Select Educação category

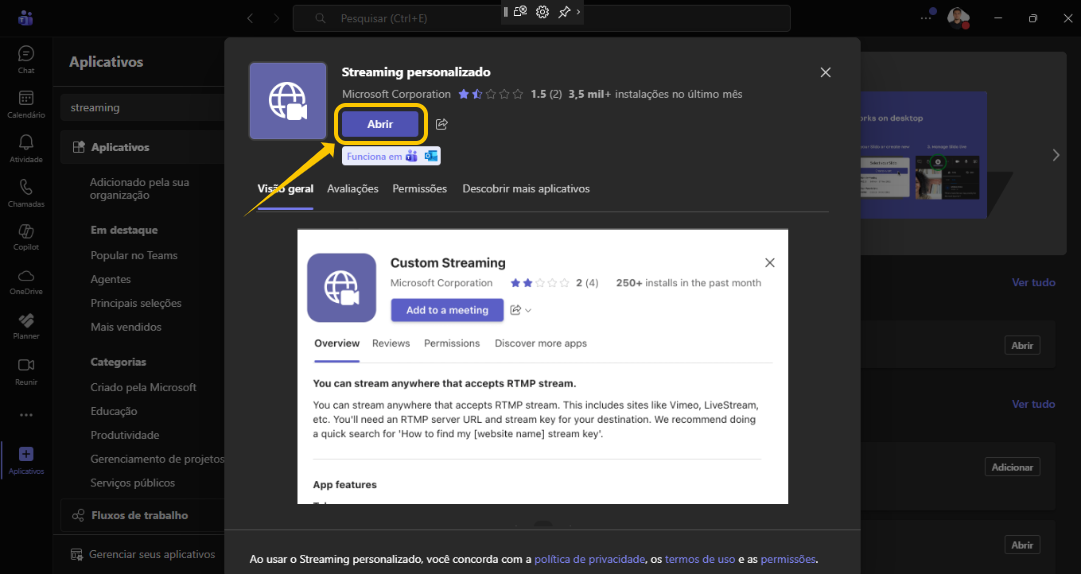click(x=114, y=411)
